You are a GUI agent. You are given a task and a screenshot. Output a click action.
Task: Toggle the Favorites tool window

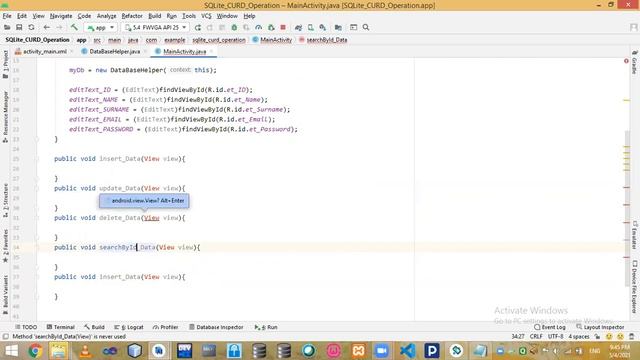[x=5, y=246]
